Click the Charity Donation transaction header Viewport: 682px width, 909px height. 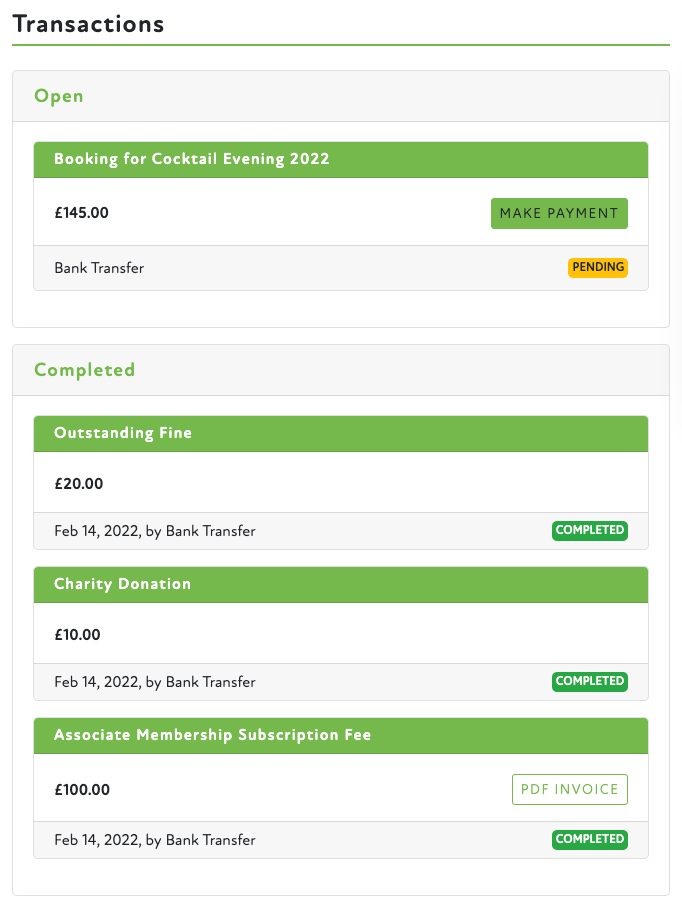point(122,584)
